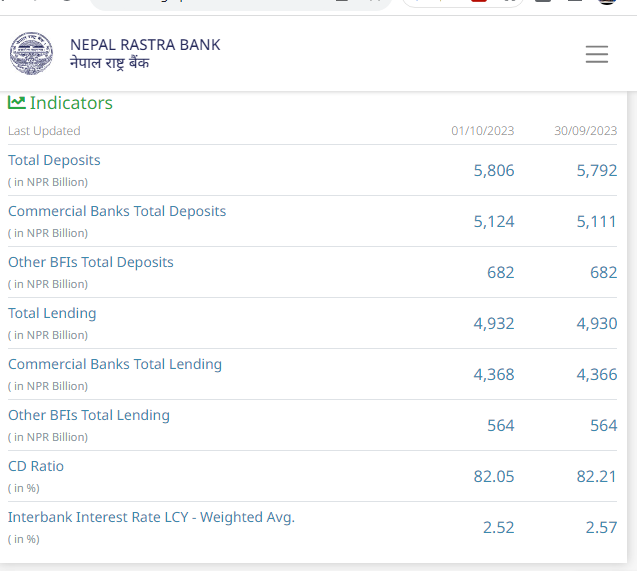Open Commercial Banks Total Deposits indicator
637x571 pixels.
[117, 211]
